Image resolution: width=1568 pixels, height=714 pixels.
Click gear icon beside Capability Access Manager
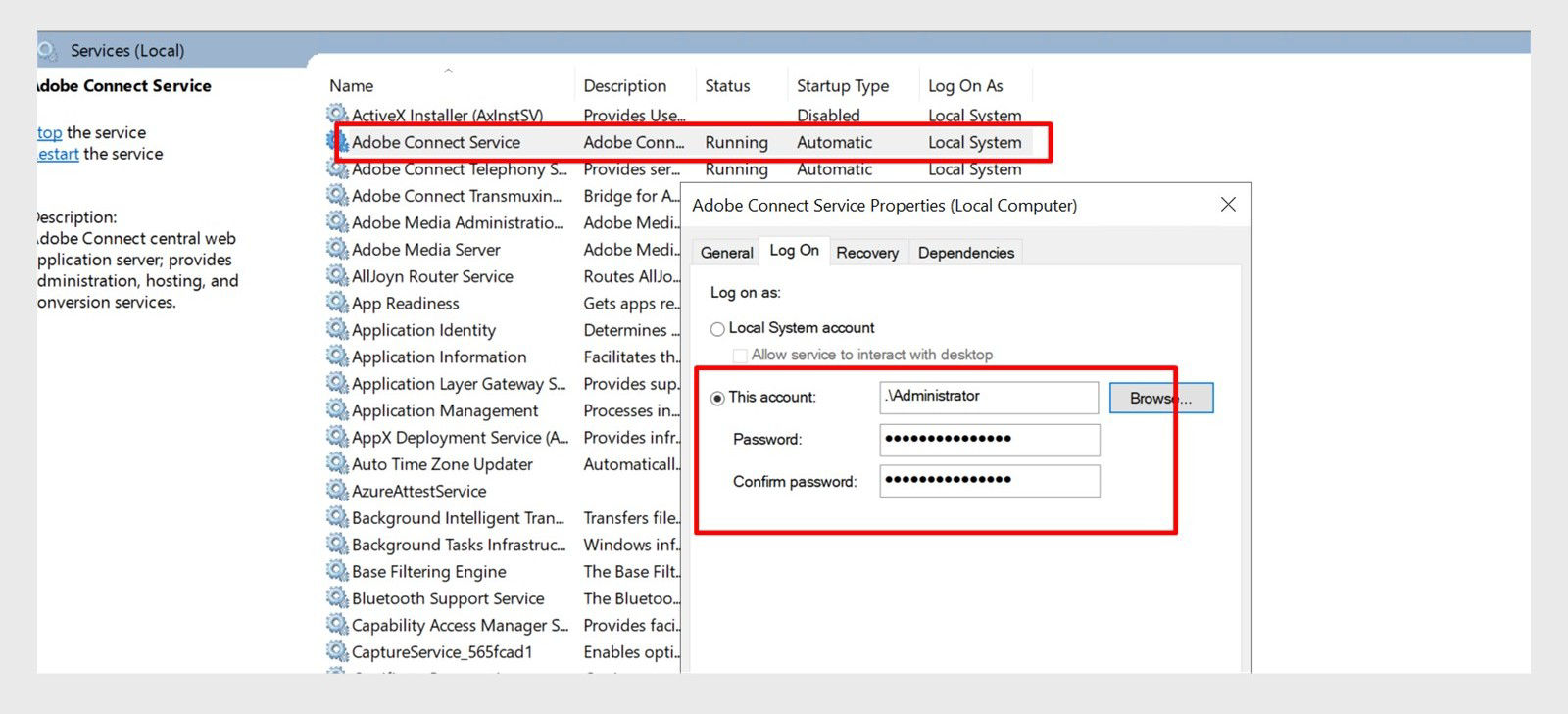coord(337,625)
